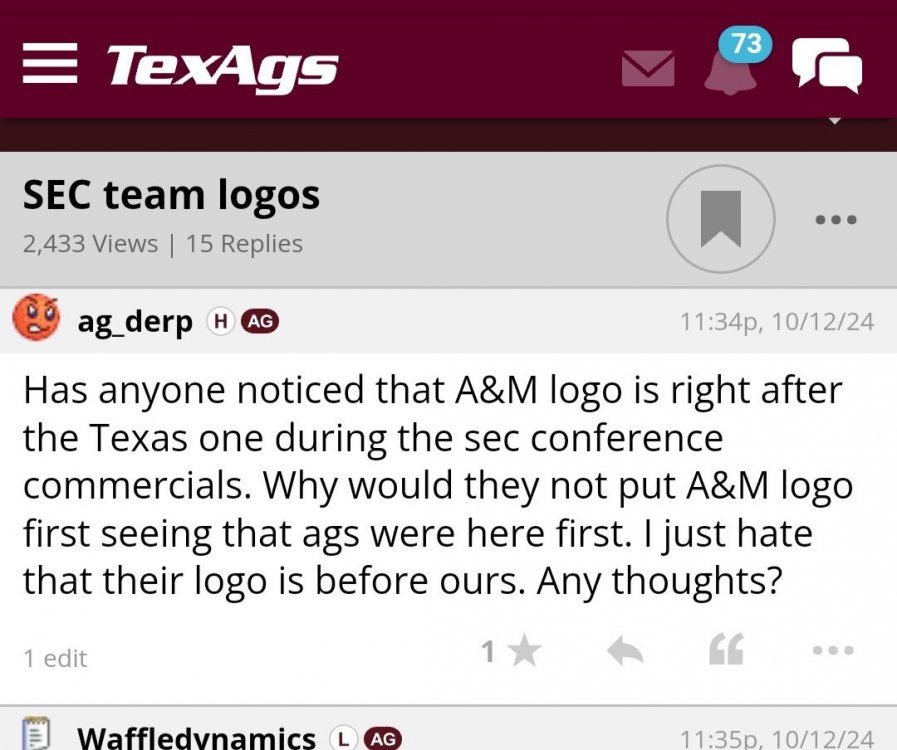The width and height of the screenshot is (897, 750).
Task: Star ag_derp's post
Action: pos(523,652)
